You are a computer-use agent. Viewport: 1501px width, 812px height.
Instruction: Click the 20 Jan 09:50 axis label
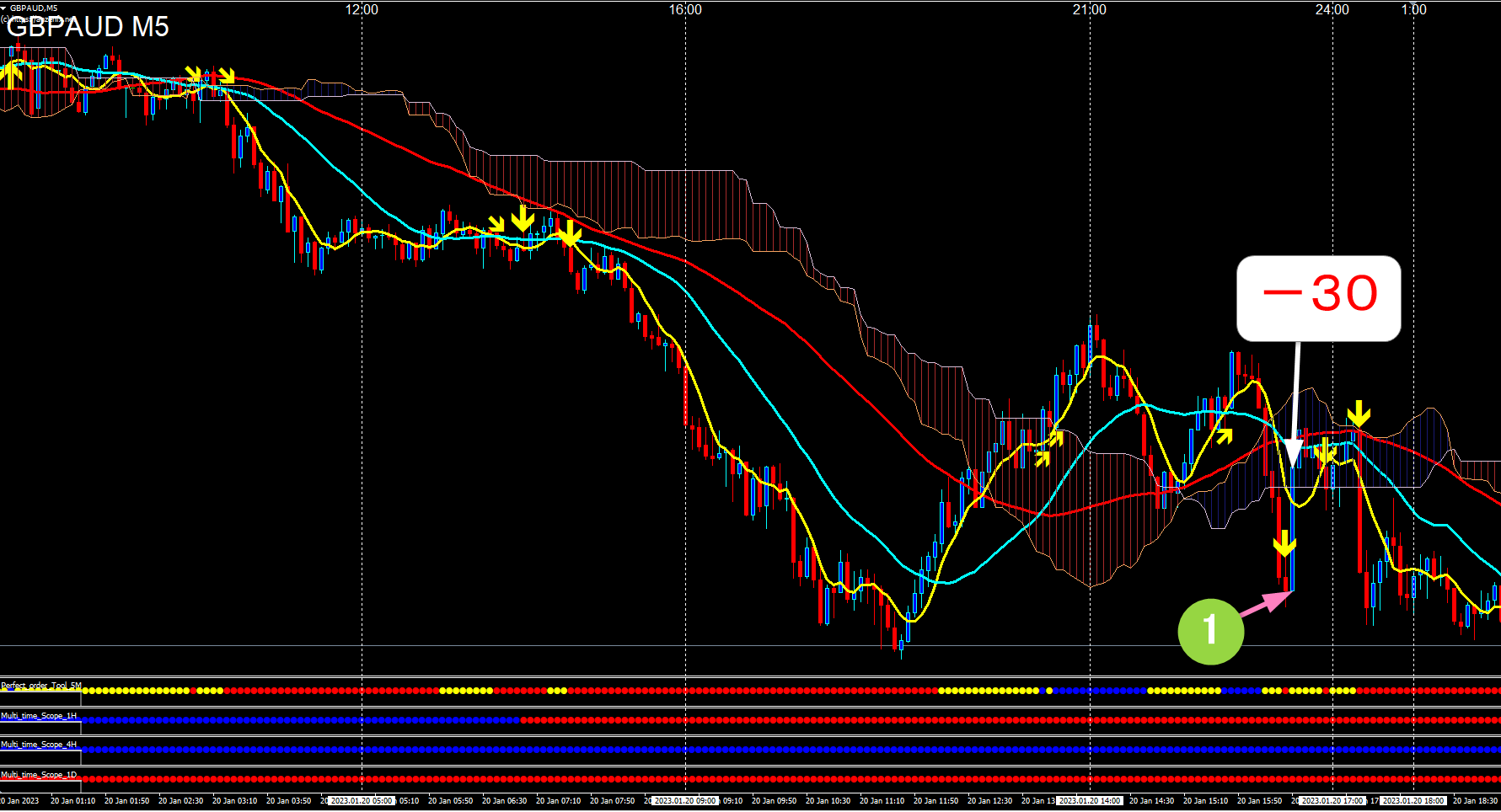pyautogui.click(x=774, y=801)
